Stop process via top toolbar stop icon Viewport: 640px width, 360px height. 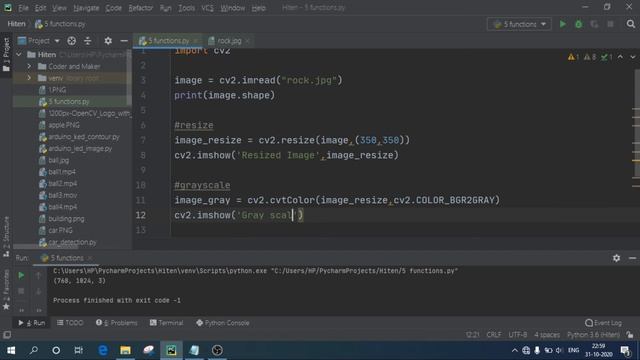[610, 24]
